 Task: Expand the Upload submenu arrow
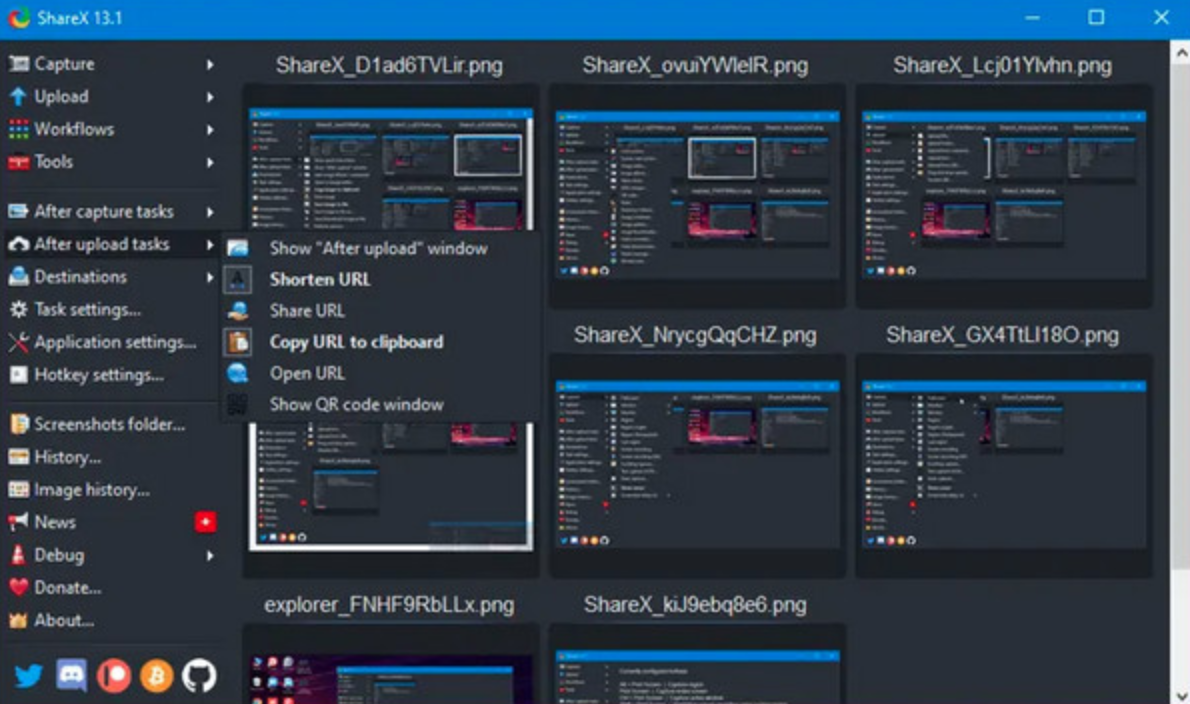(209, 97)
